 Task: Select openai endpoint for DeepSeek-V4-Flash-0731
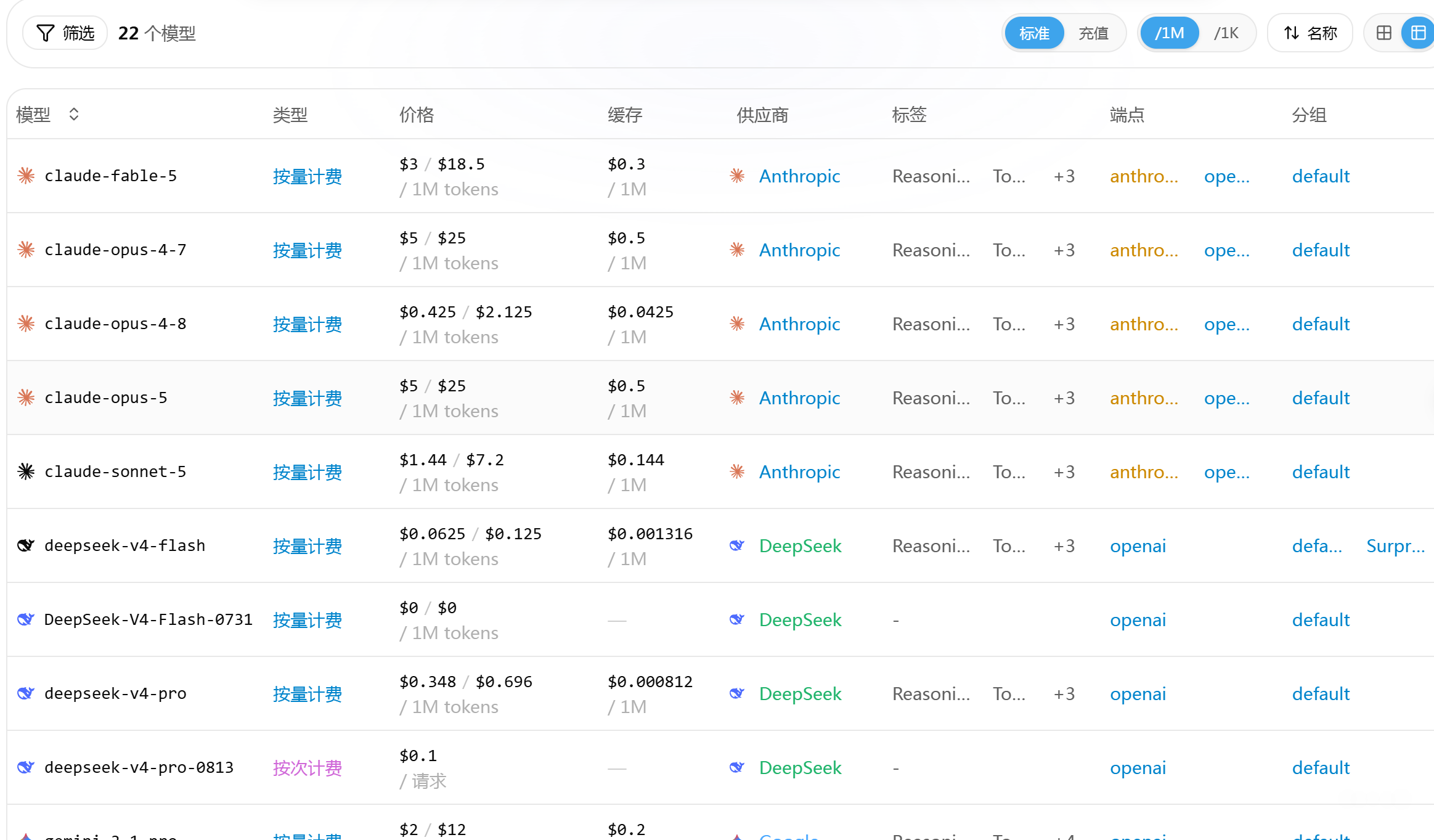(x=1138, y=620)
